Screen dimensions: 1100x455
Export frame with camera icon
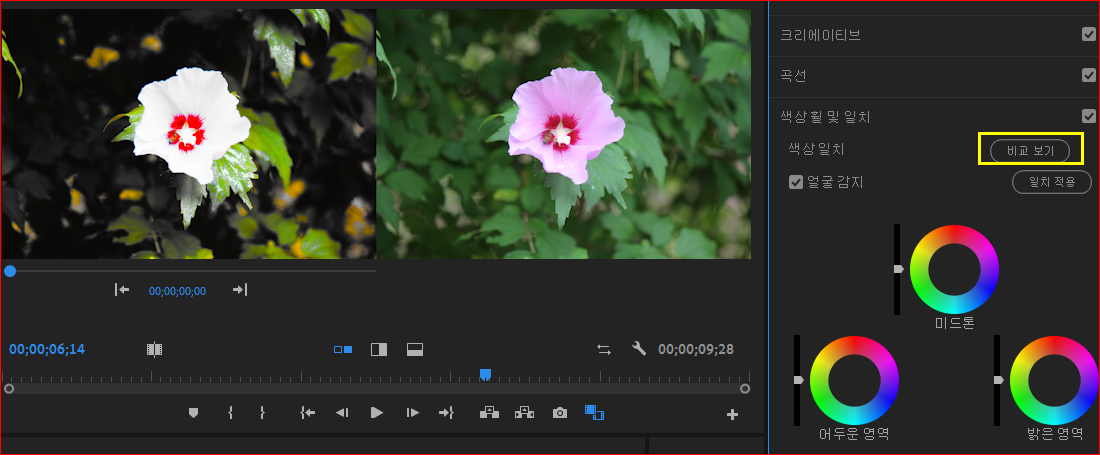coord(559,413)
